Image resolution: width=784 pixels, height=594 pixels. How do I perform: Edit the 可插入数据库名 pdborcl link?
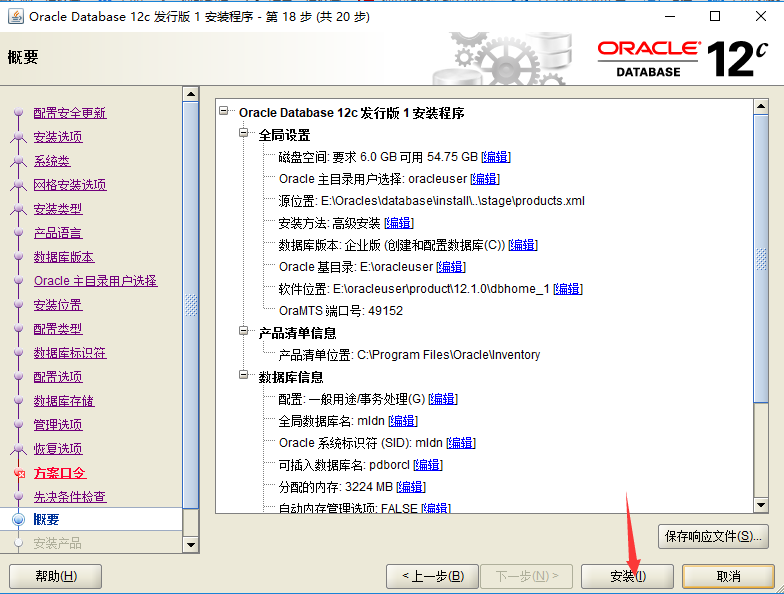tap(428, 465)
